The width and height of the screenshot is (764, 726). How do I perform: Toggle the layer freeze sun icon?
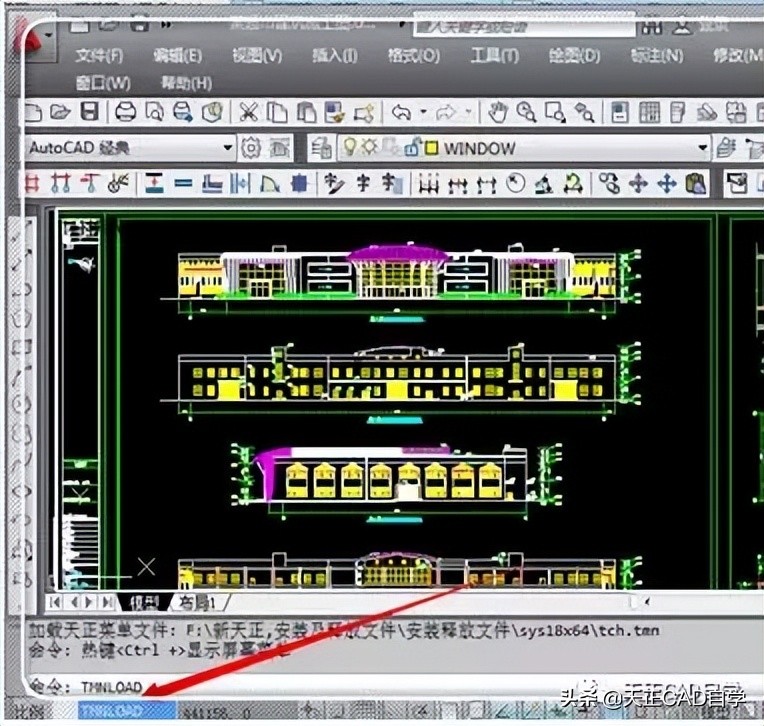pos(368,148)
